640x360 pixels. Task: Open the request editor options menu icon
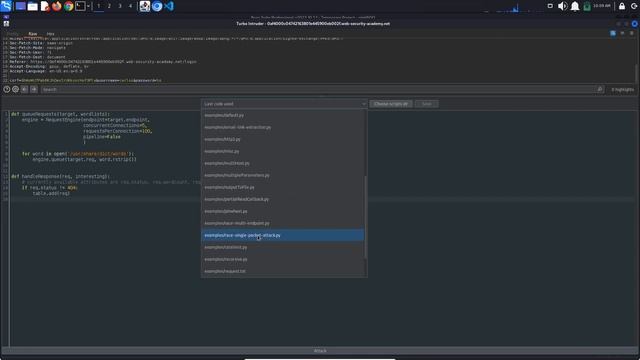tap(632, 33)
